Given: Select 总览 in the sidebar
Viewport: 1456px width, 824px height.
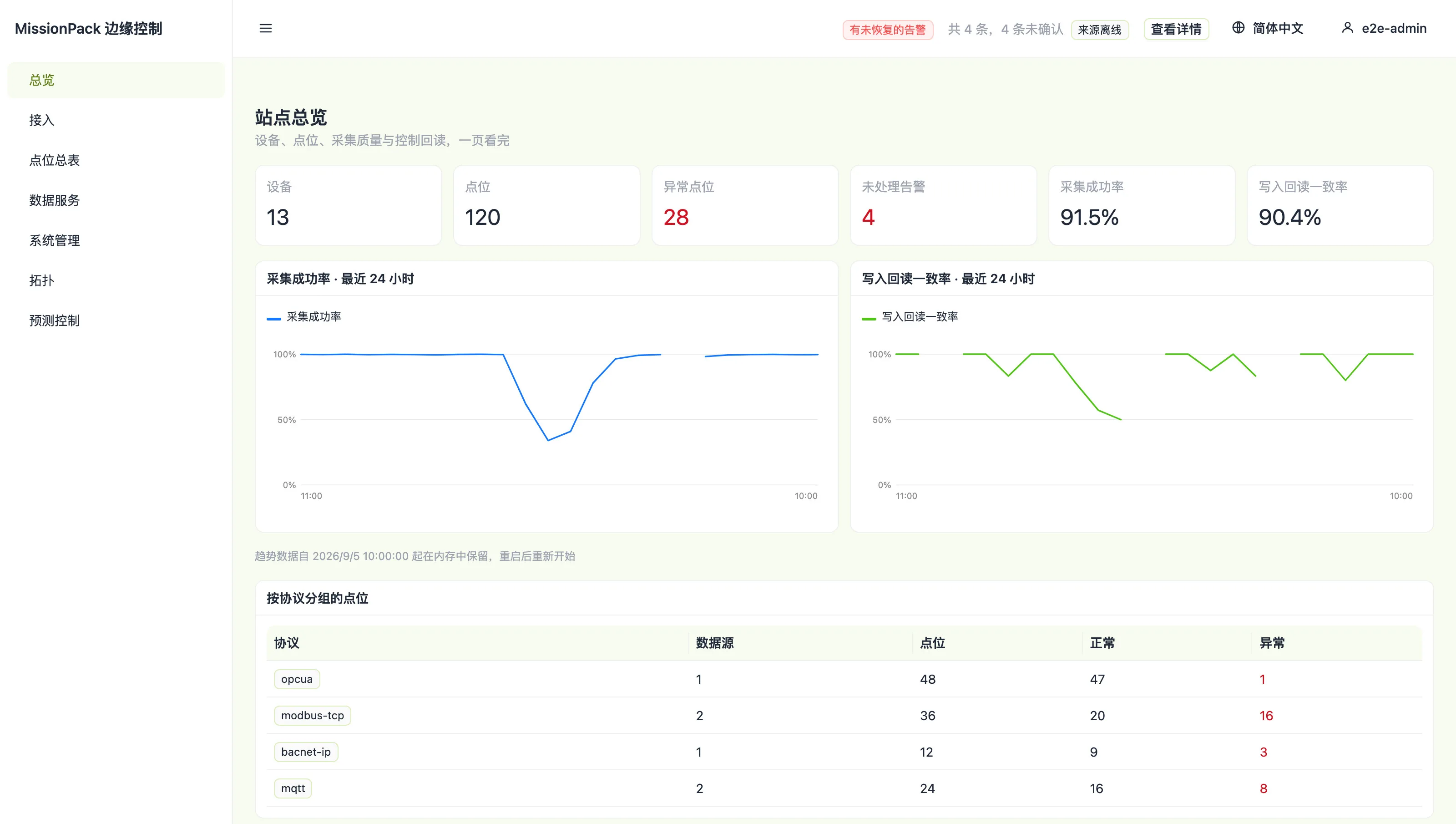Looking at the screenshot, I should coord(116,80).
